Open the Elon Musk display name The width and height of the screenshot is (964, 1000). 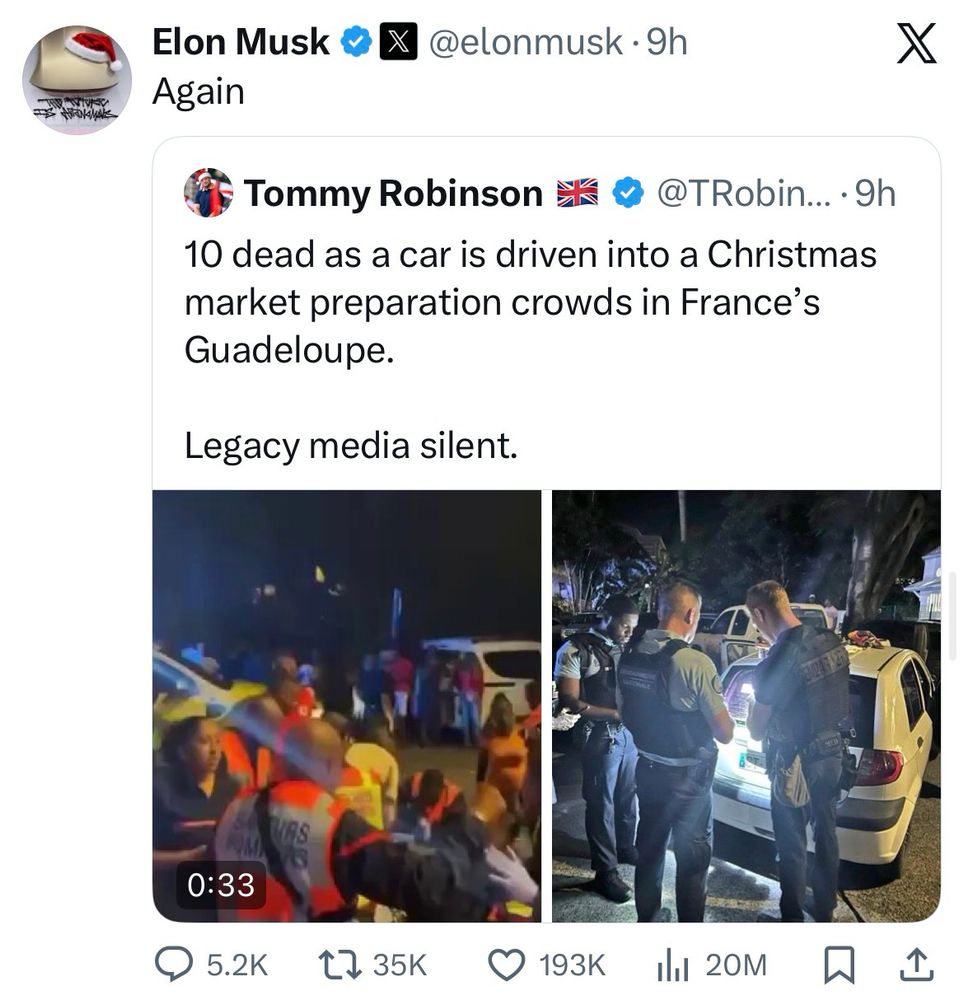click(x=240, y=42)
